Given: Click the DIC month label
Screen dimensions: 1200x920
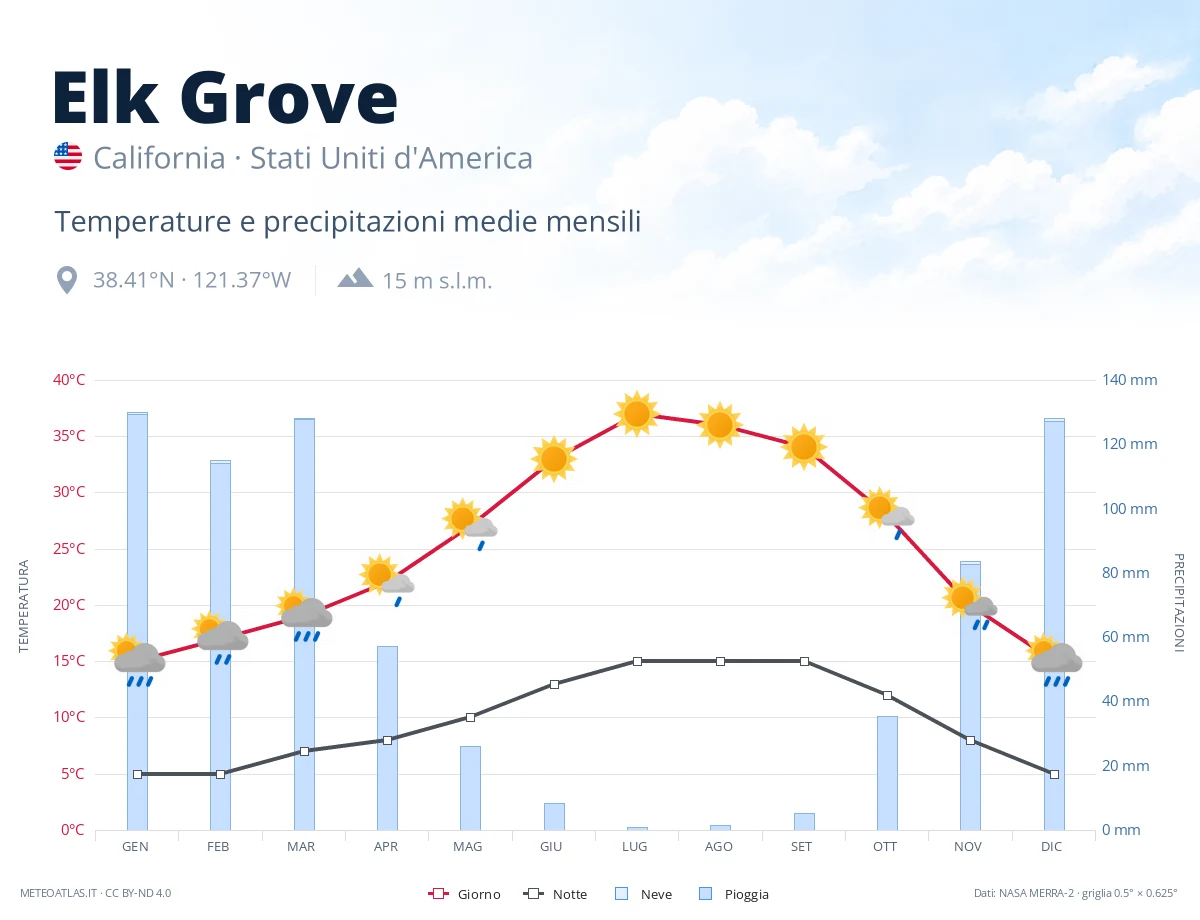Looking at the screenshot, I should click(x=1051, y=846).
